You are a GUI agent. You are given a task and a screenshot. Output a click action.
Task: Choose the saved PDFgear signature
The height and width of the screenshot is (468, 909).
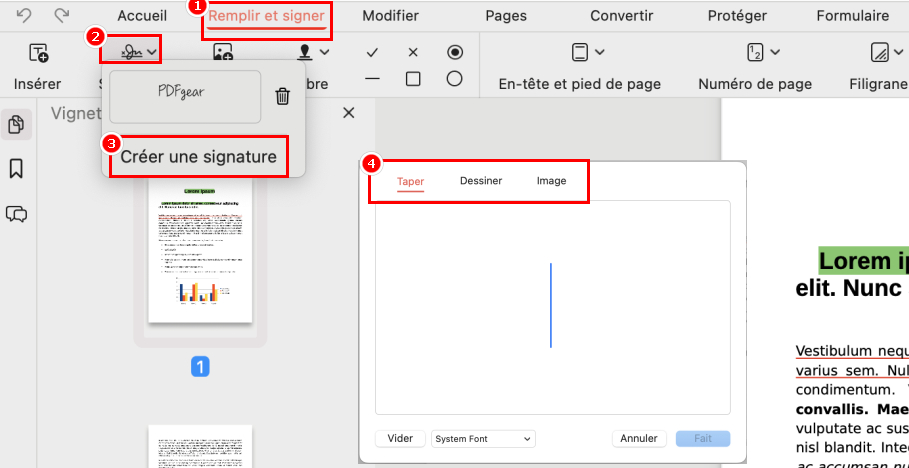(185, 97)
